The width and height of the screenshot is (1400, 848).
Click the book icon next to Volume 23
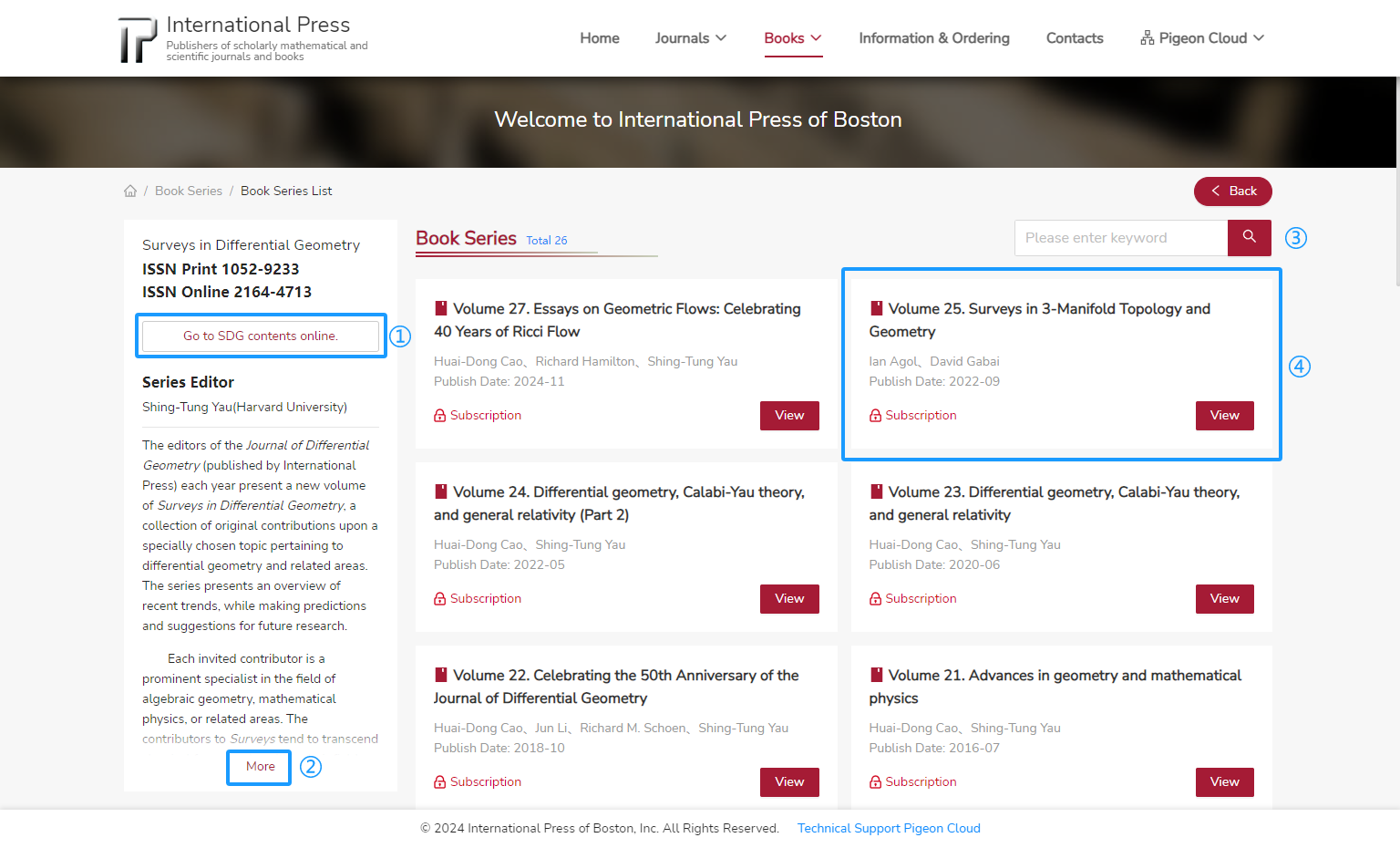877,491
